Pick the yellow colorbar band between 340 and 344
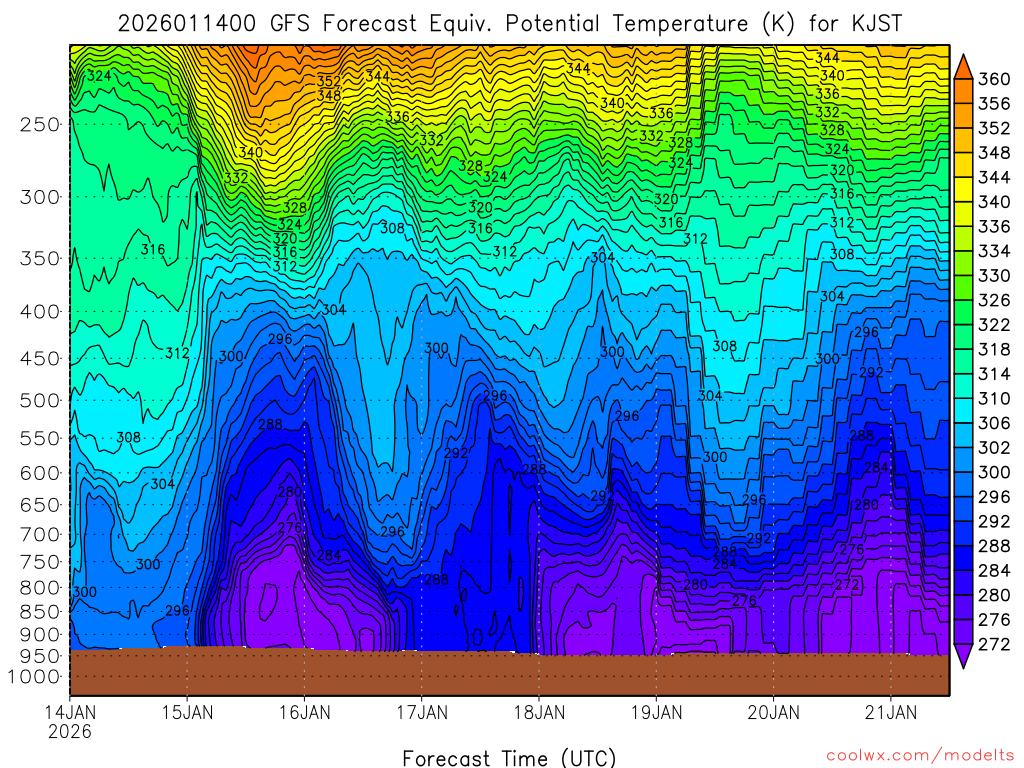The image size is (1024, 768). click(963, 190)
